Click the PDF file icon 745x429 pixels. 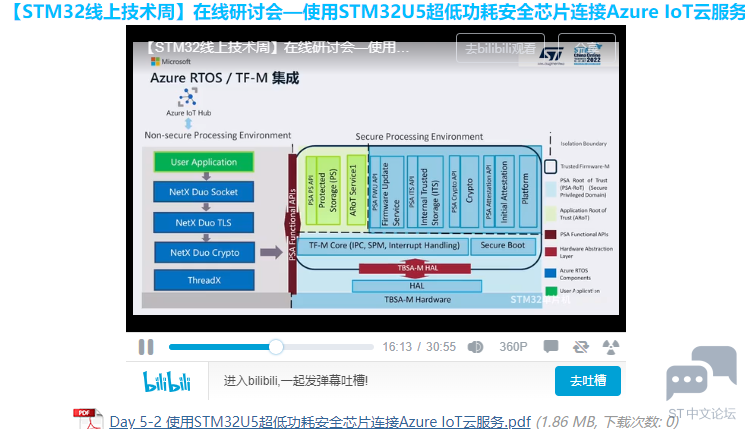click(88, 419)
